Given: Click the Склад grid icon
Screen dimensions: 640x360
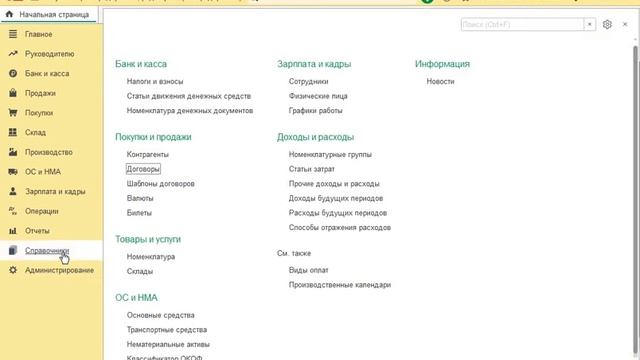Looking at the screenshot, I should [x=13, y=132].
